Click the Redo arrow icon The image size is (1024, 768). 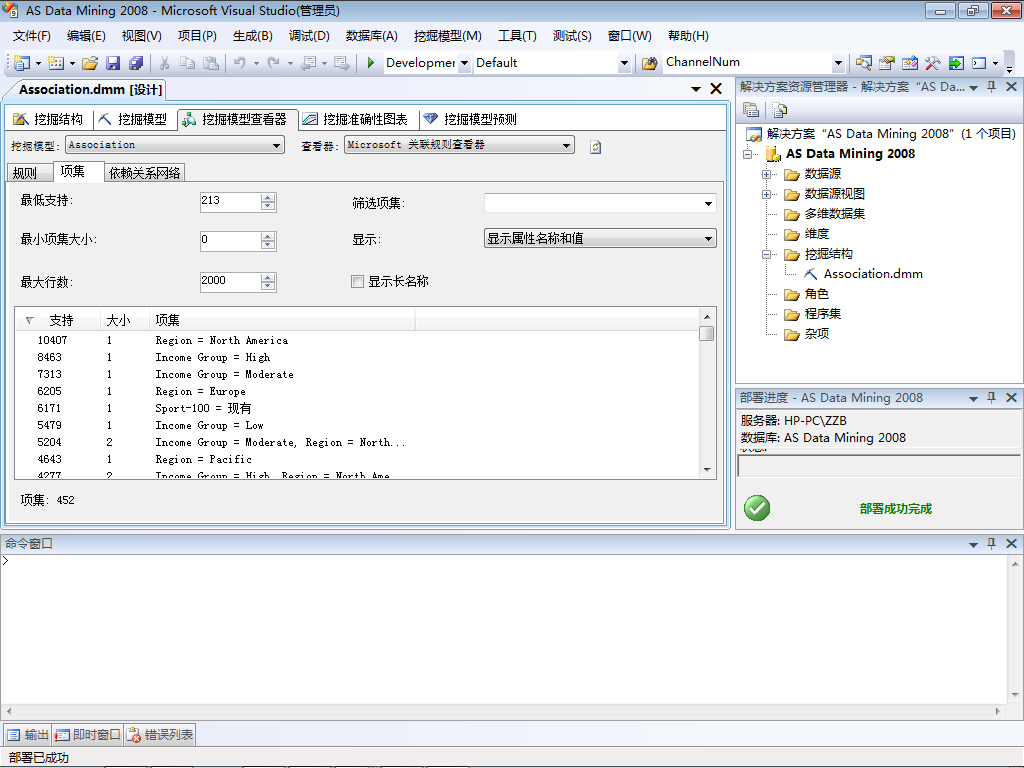(x=274, y=63)
